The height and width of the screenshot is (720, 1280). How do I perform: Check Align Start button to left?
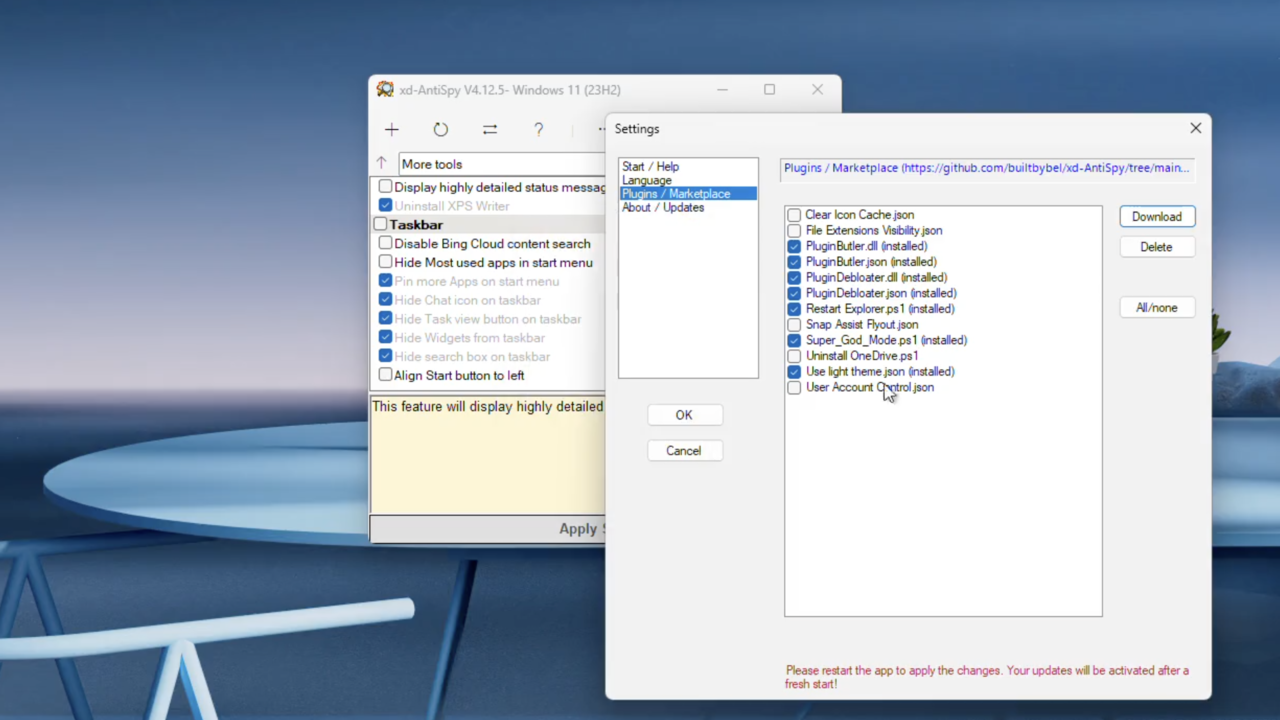[385, 375]
